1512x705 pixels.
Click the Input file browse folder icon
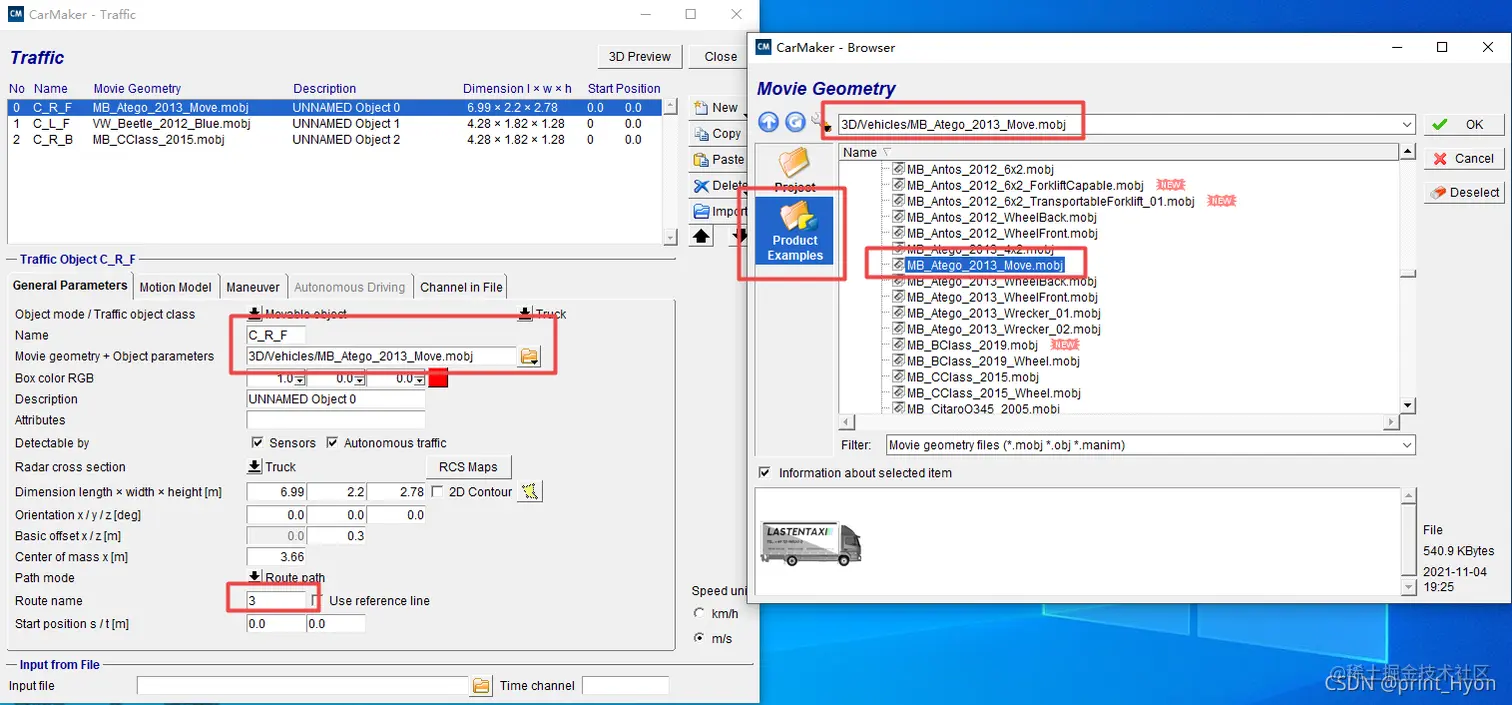pos(481,686)
